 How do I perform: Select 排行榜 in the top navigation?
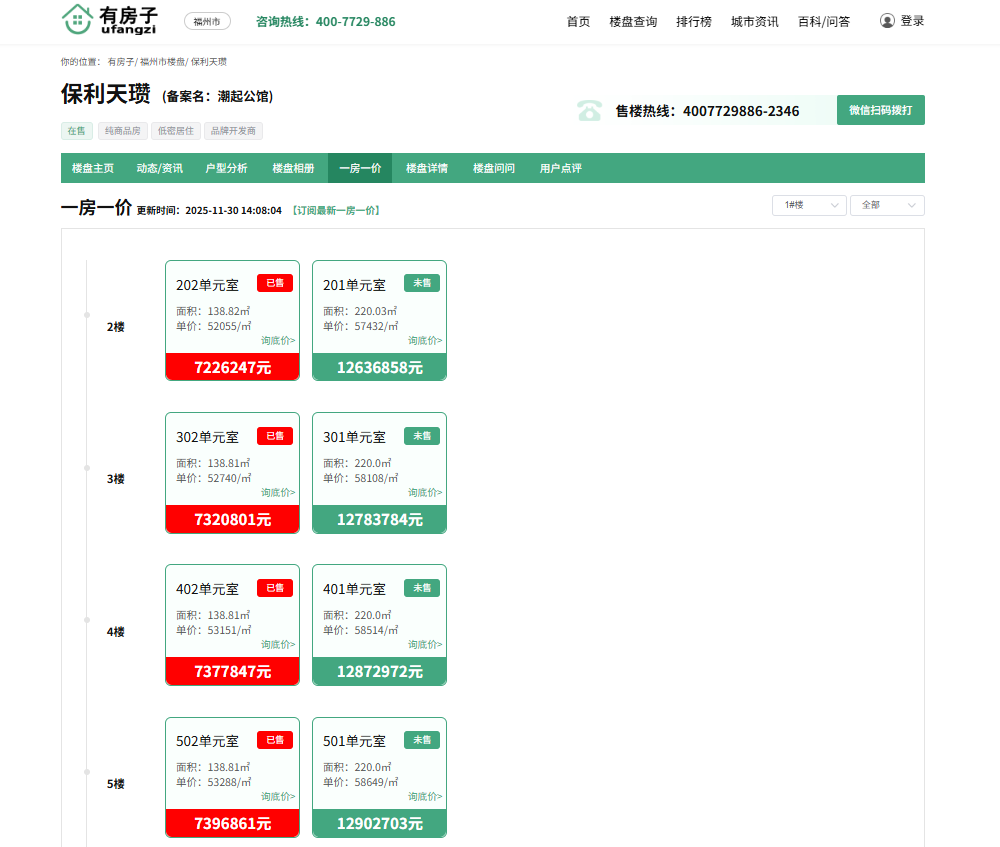click(x=693, y=21)
